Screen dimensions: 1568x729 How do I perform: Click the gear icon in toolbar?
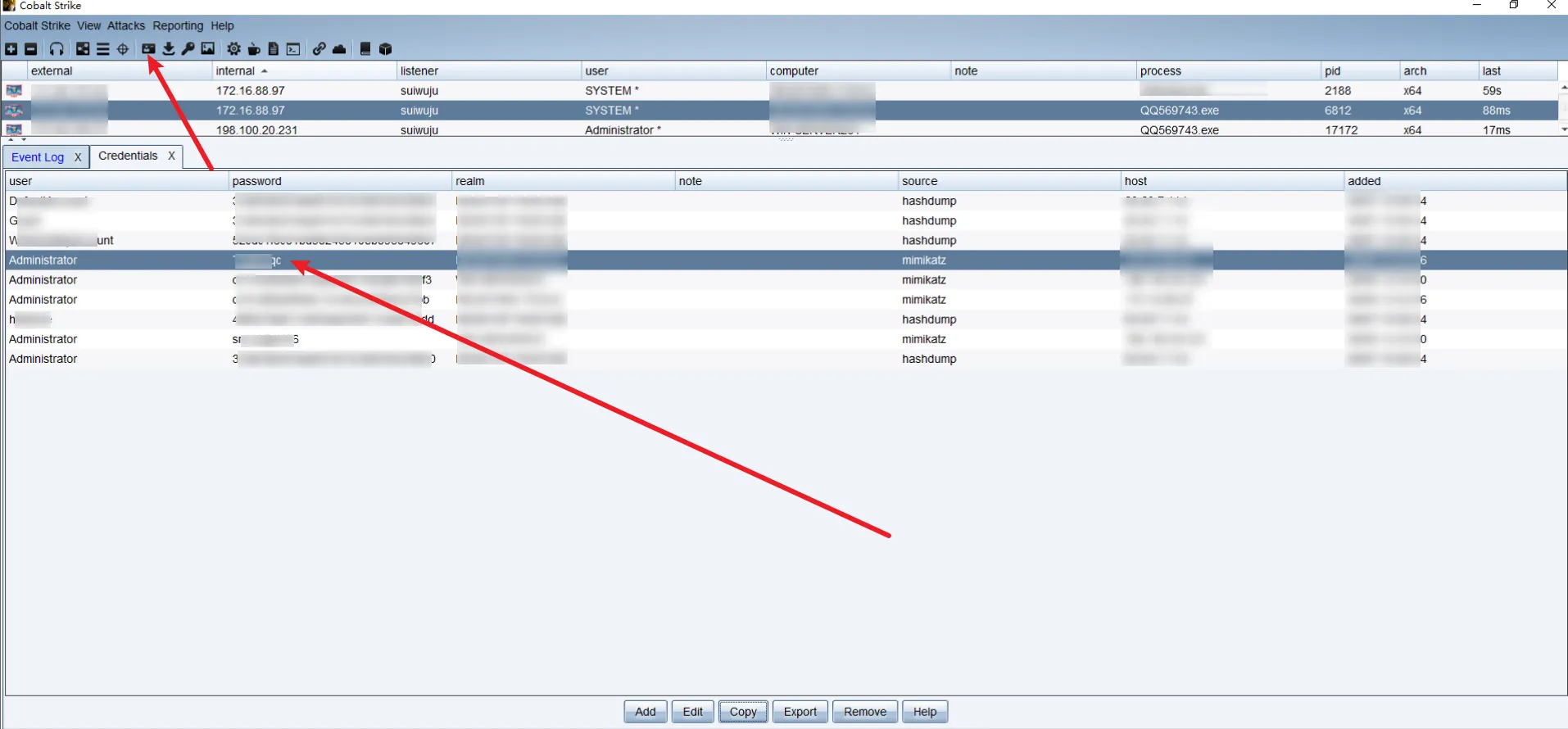click(x=233, y=49)
